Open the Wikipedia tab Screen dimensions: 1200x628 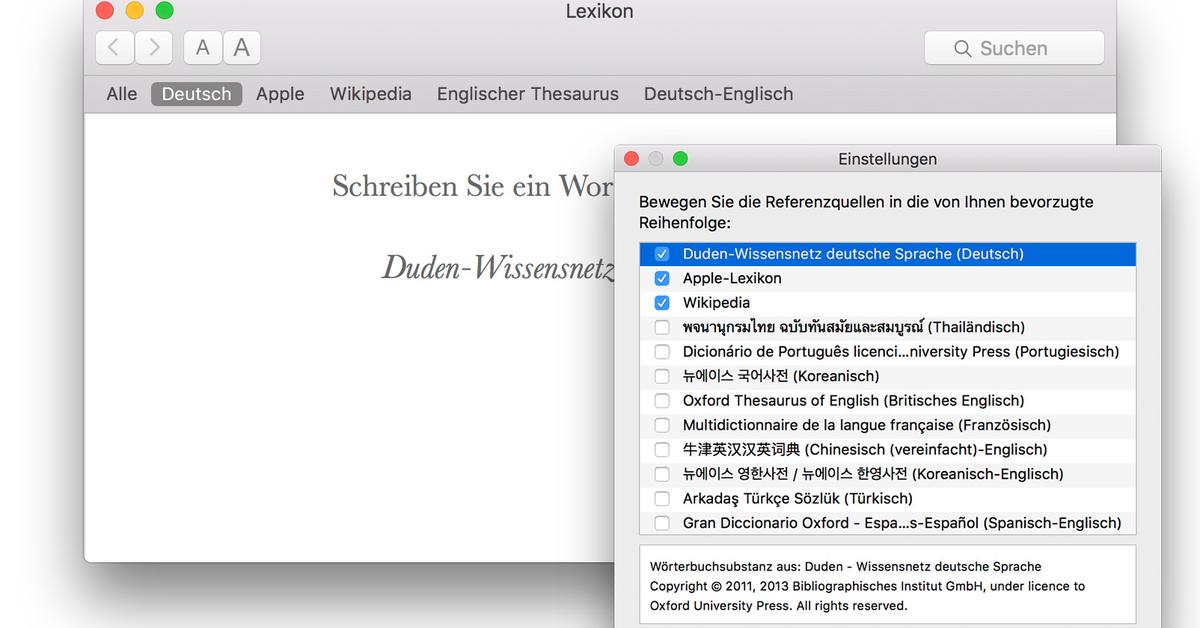click(x=371, y=94)
